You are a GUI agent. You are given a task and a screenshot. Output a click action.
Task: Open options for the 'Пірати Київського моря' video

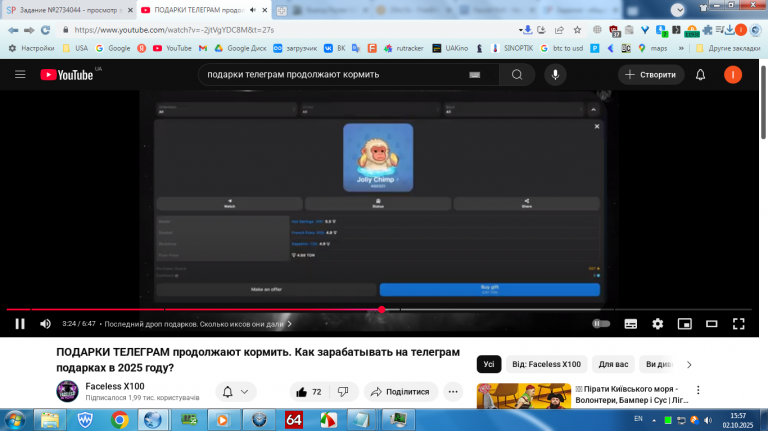coord(698,390)
